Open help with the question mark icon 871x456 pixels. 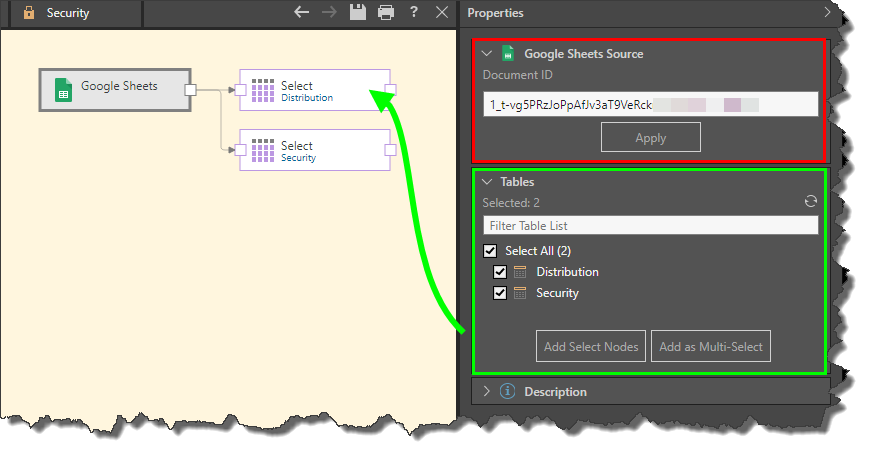coord(414,13)
